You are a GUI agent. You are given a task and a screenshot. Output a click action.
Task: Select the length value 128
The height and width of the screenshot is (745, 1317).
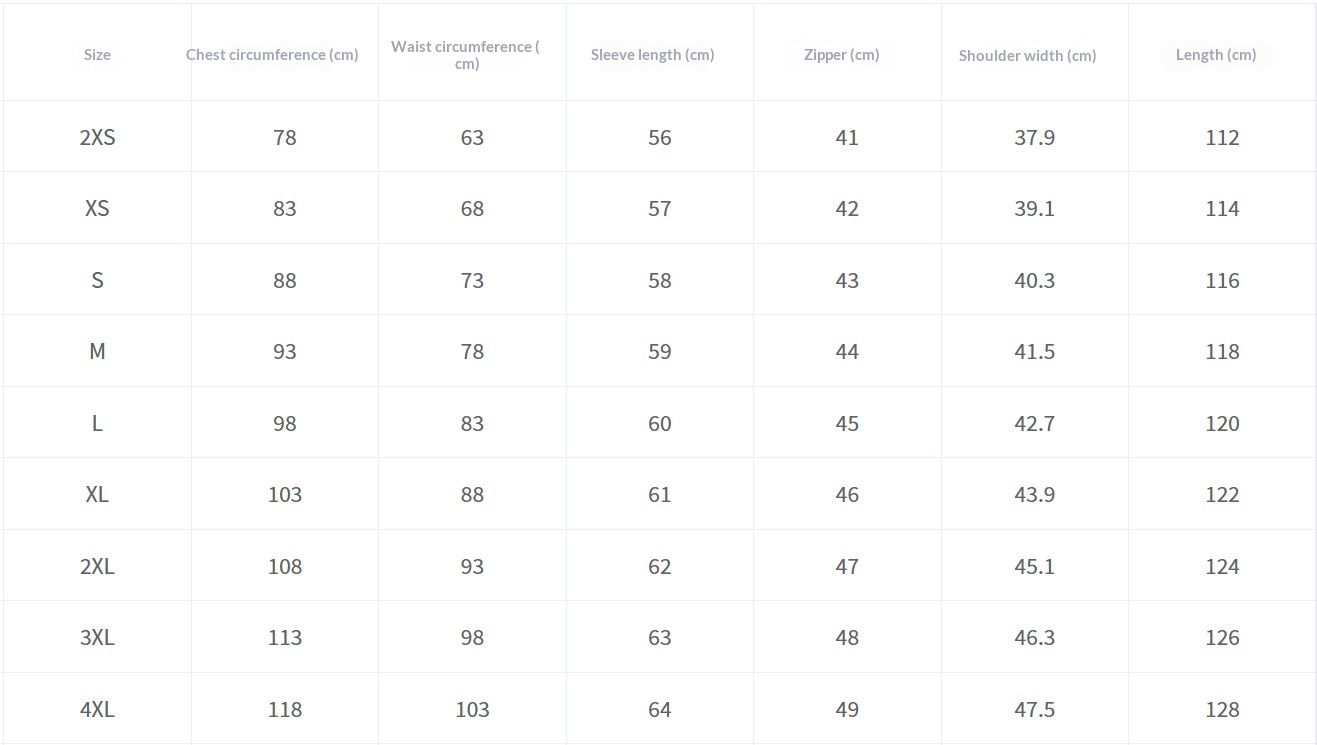click(1222, 710)
